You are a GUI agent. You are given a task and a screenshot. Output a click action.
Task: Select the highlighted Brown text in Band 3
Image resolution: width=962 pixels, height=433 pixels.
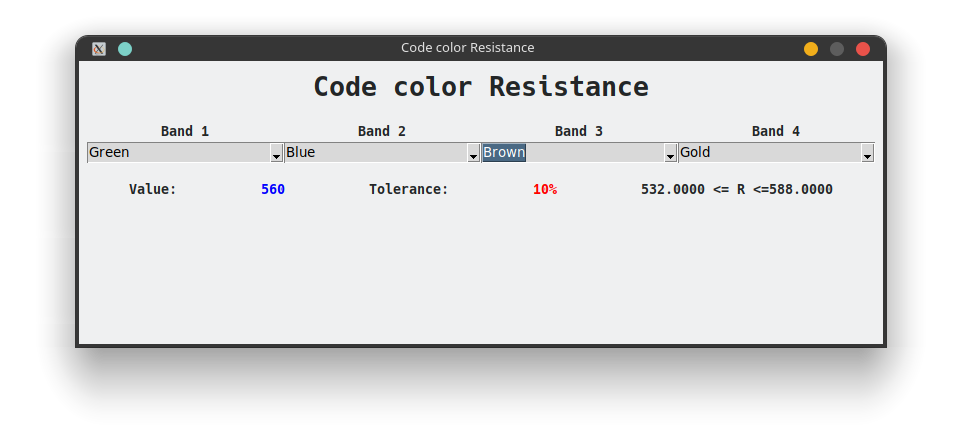(504, 152)
